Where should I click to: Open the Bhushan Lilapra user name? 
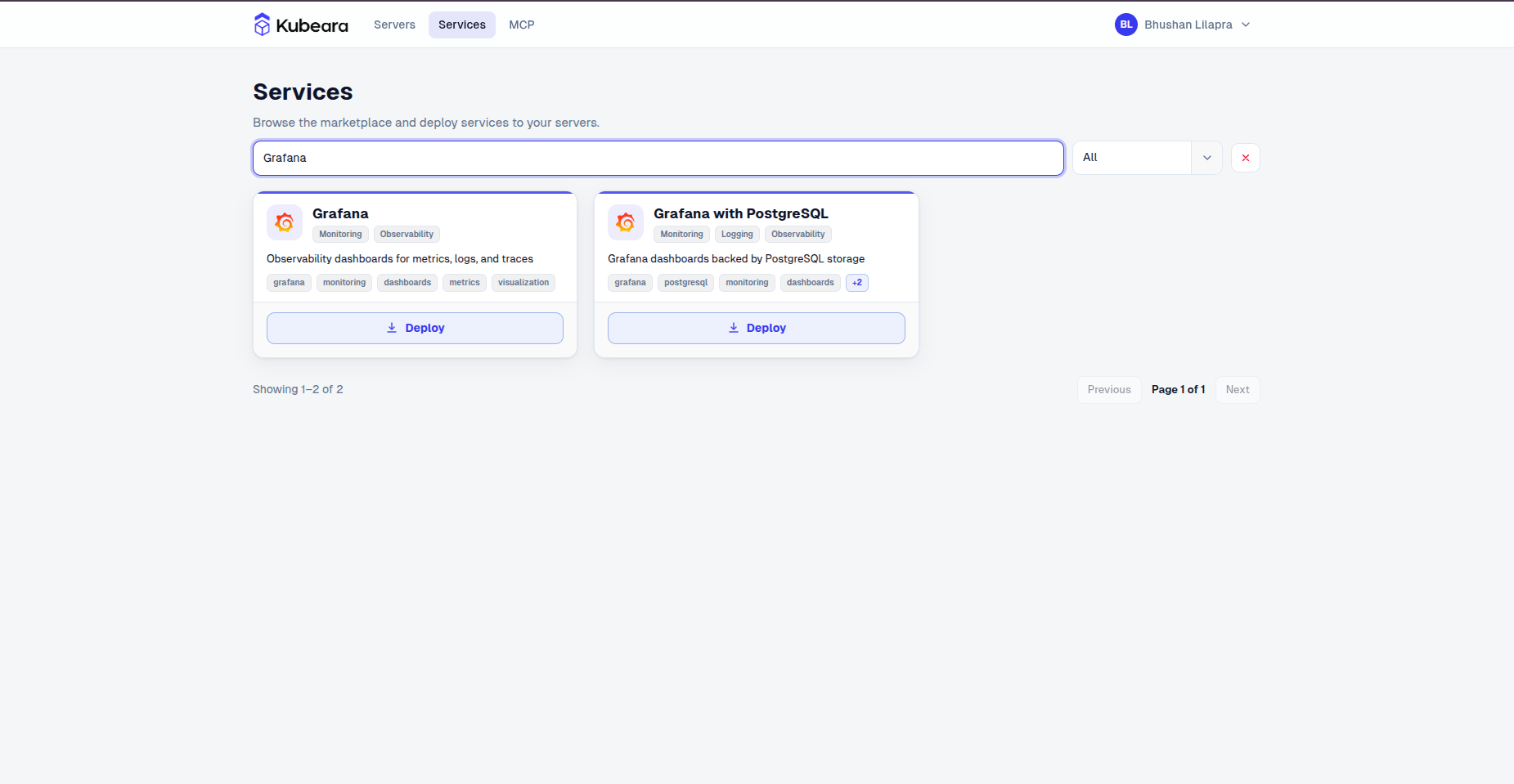click(x=1188, y=25)
